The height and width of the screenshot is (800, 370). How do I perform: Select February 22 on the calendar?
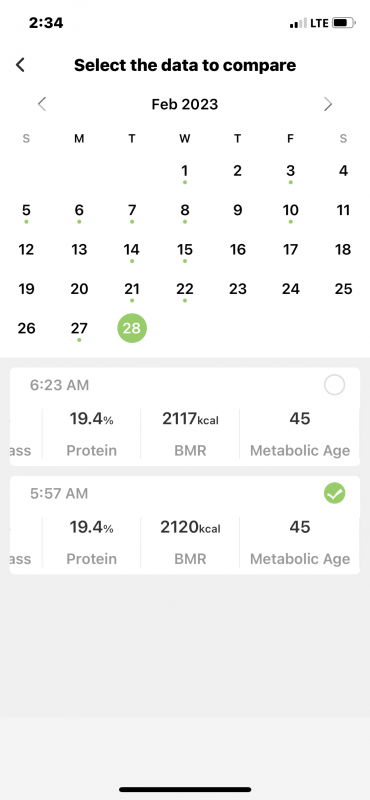tap(185, 289)
